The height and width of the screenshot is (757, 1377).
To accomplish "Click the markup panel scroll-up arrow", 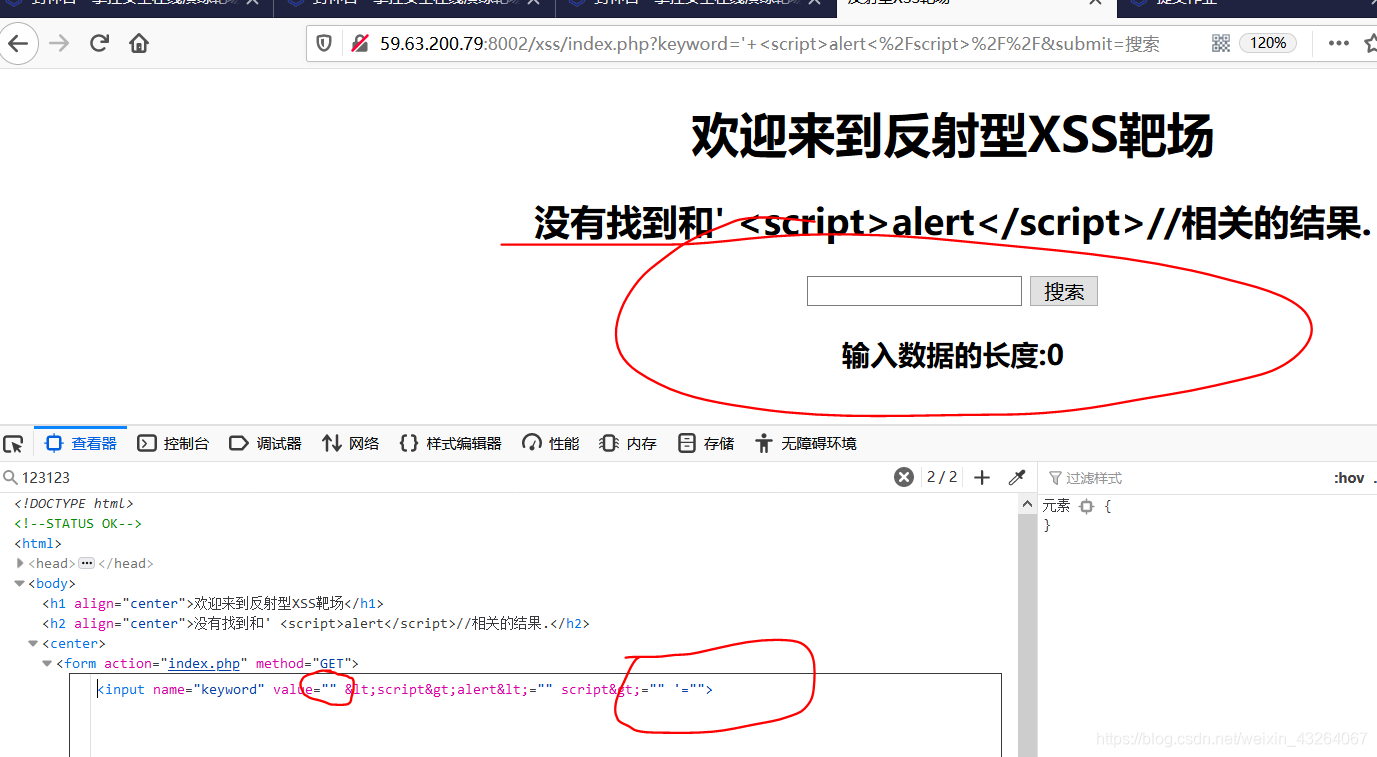I will (x=1027, y=505).
